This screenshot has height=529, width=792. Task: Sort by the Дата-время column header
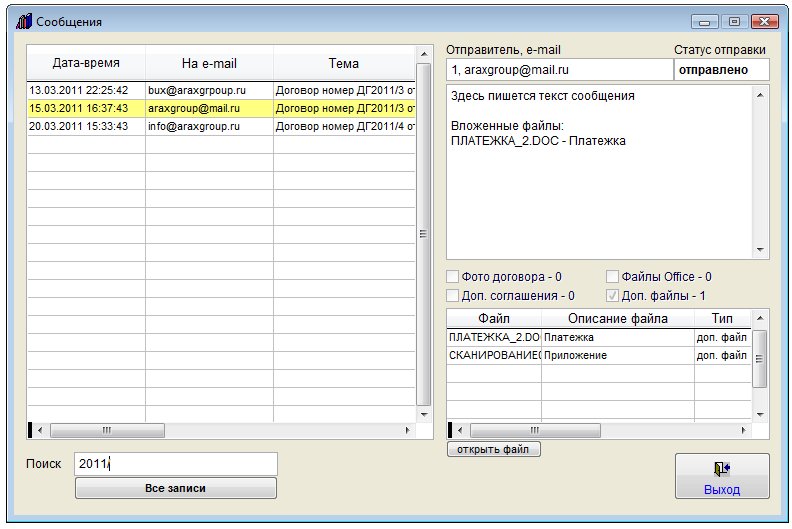pyautogui.click(x=86, y=63)
